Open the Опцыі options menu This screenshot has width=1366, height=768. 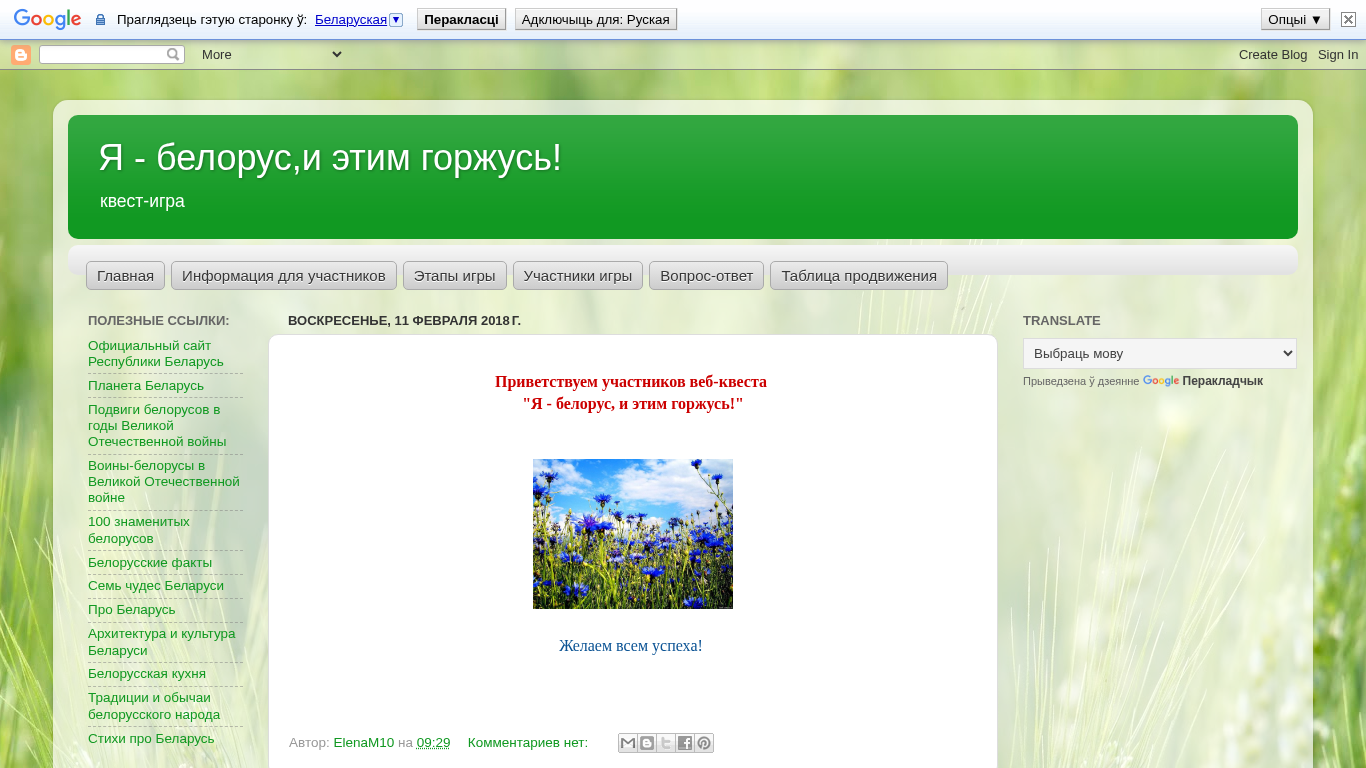[x=1294, y=19]
